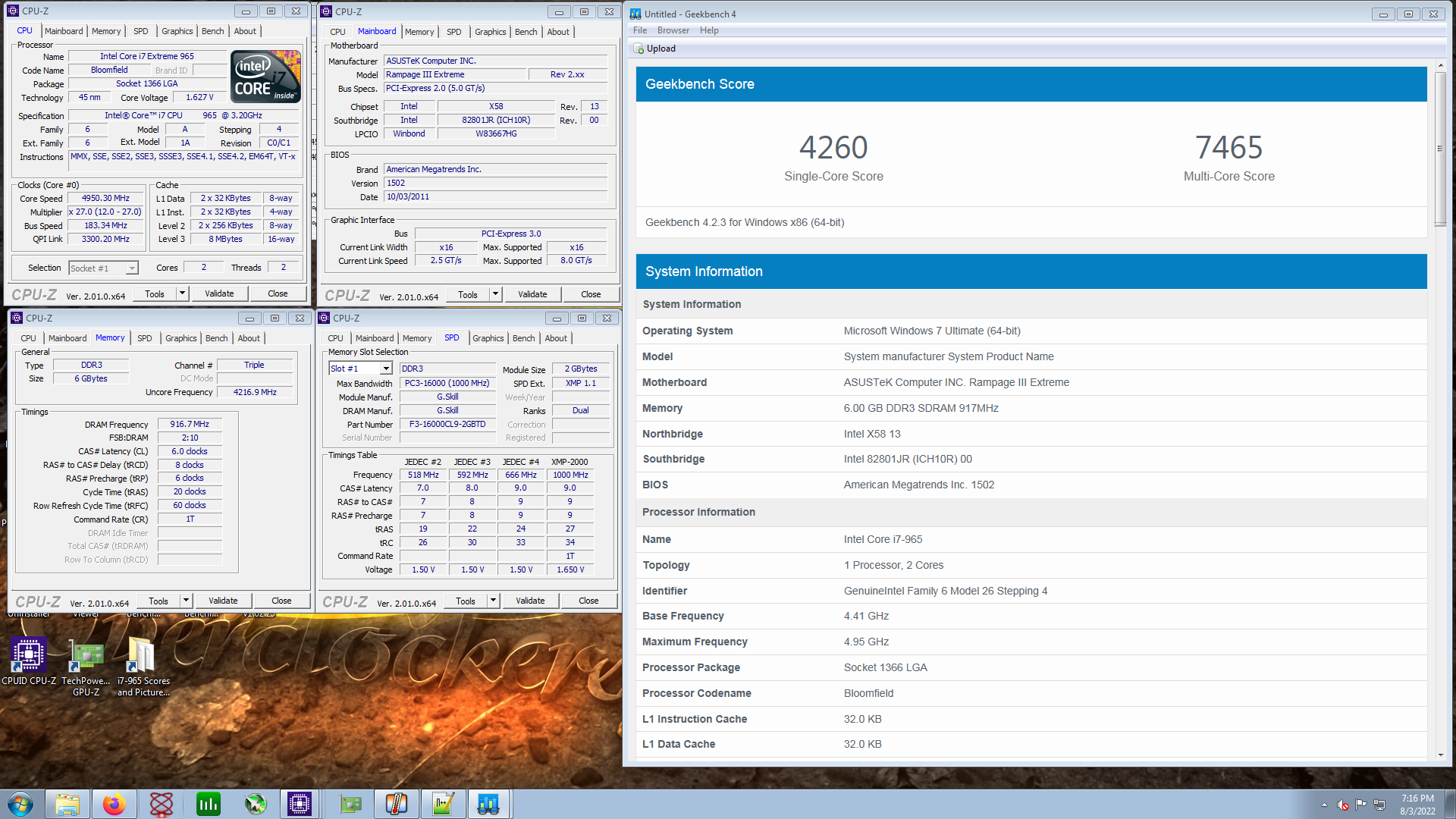Image resolution: width=1456 pixels, height=819 pixels.
Task: Click the Memory window's CPU-Z title icon
Action: (x=17, y=318)
